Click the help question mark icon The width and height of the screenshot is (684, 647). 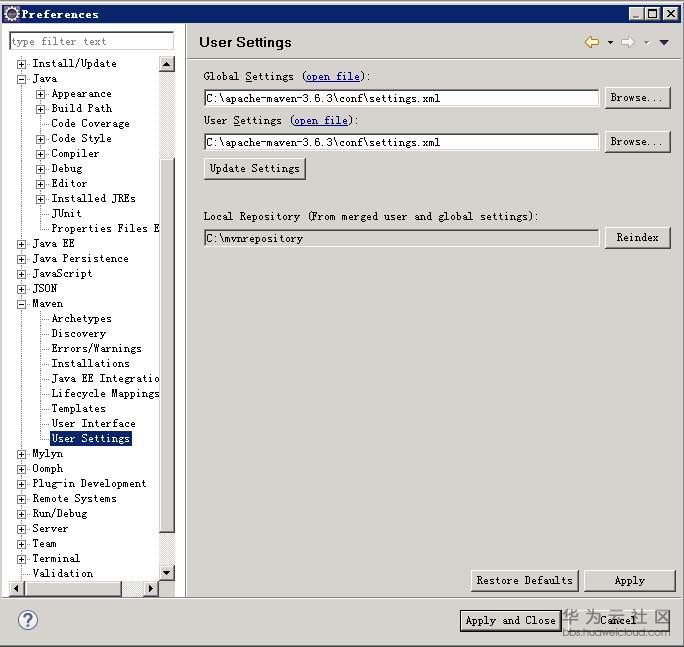click(x=28, y=620)
